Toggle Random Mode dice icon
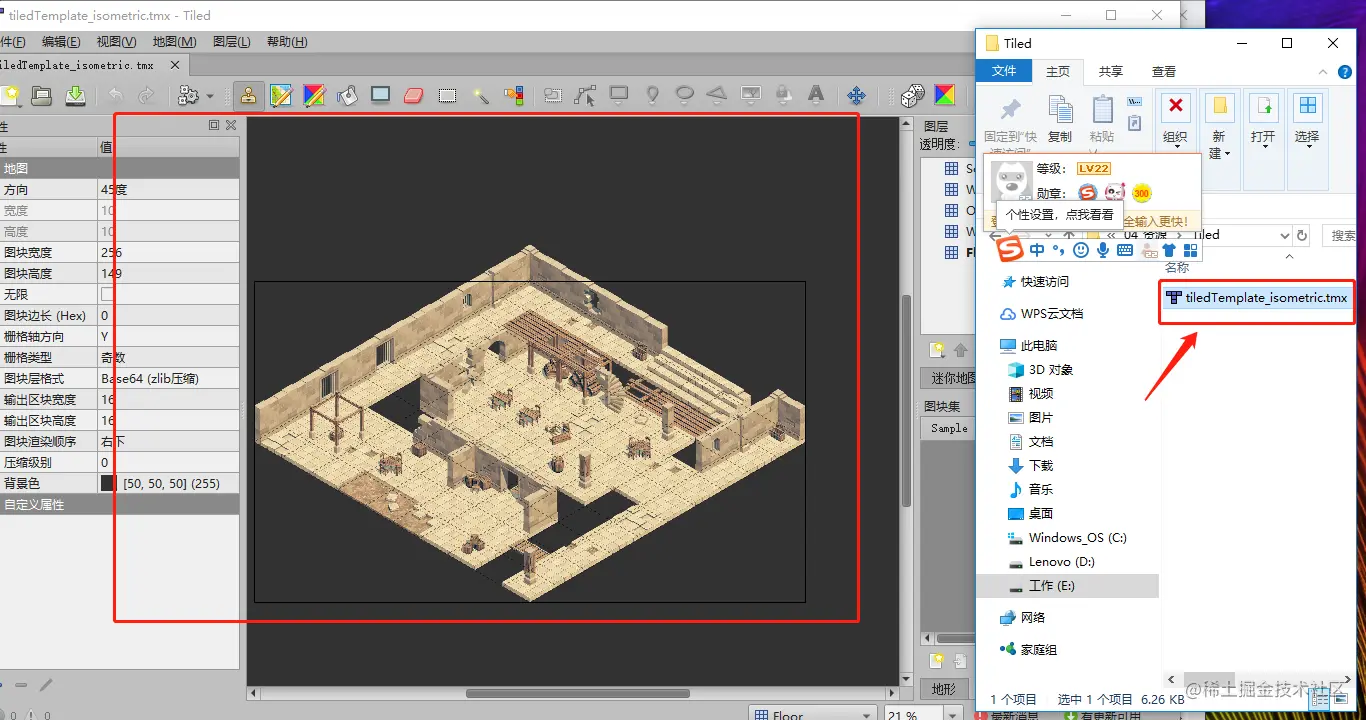Screen dimensions: 1366x720 point(912,96)
